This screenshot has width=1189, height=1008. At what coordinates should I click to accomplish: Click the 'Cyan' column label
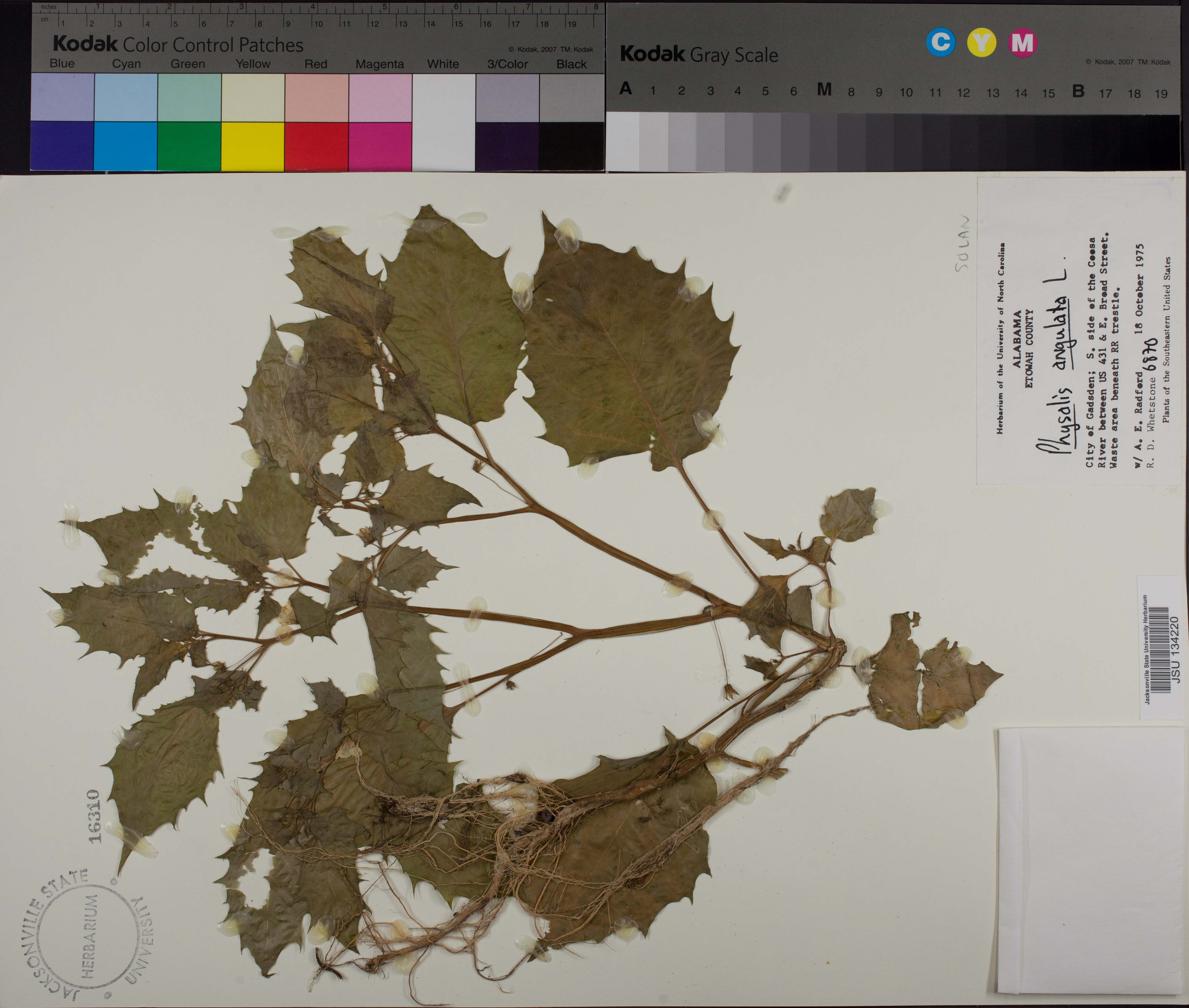(x=126, y=64)
